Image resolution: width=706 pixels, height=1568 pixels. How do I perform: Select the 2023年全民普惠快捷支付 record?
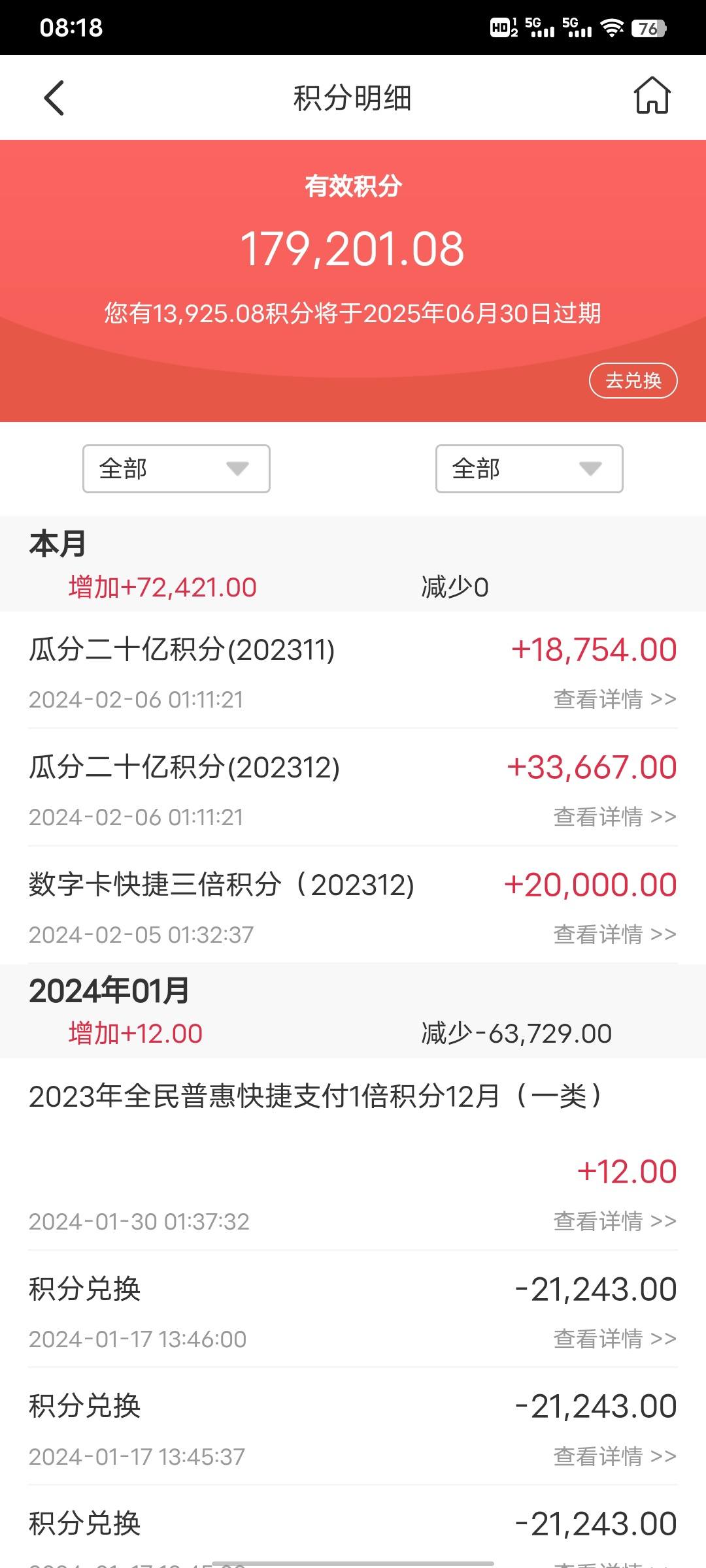pos(353,1154)
